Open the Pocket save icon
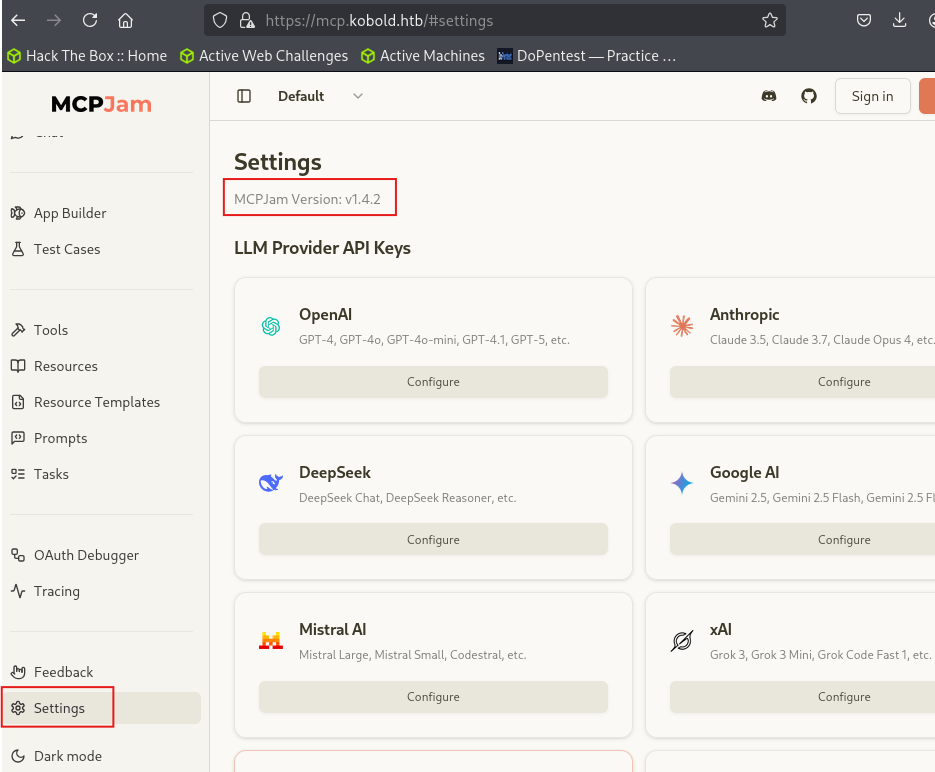The image size is (935, 772). tap(863, 20)
